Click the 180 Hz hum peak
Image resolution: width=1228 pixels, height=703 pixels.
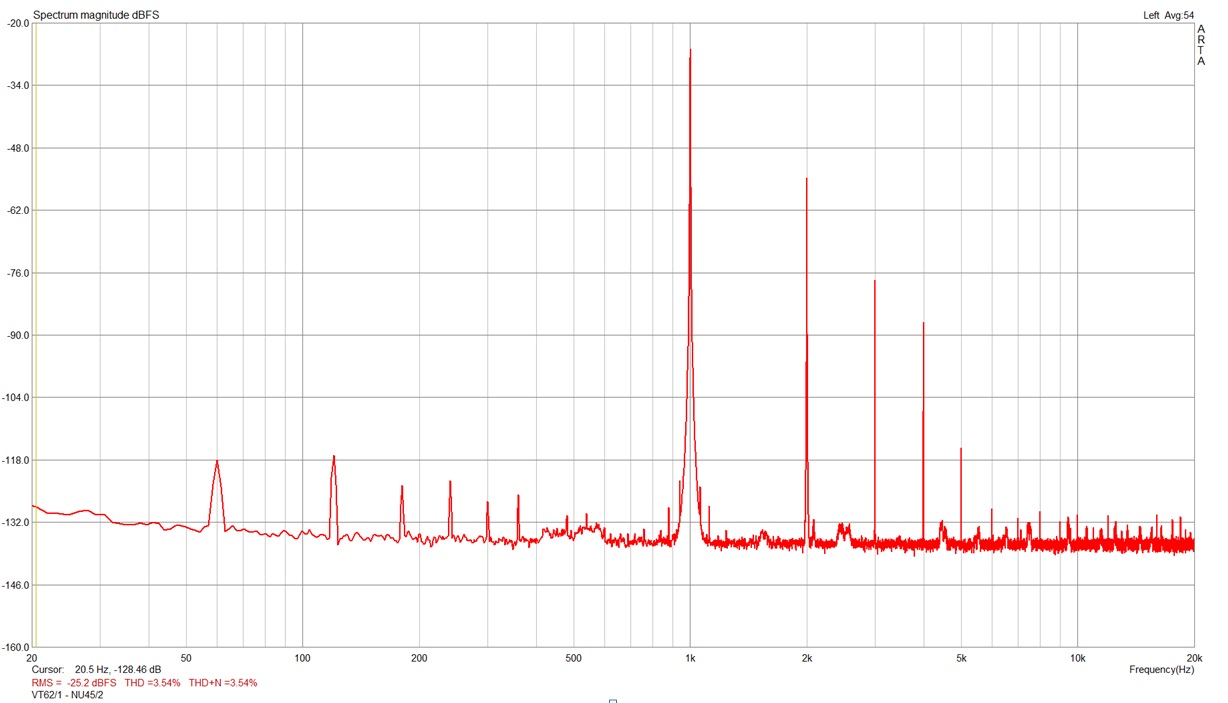402,487
